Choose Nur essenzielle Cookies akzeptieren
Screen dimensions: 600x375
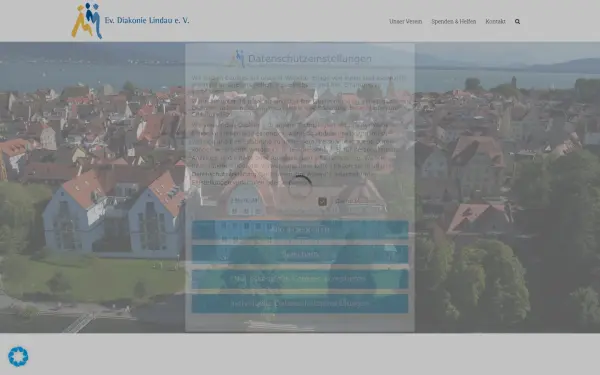pos(300,279)
